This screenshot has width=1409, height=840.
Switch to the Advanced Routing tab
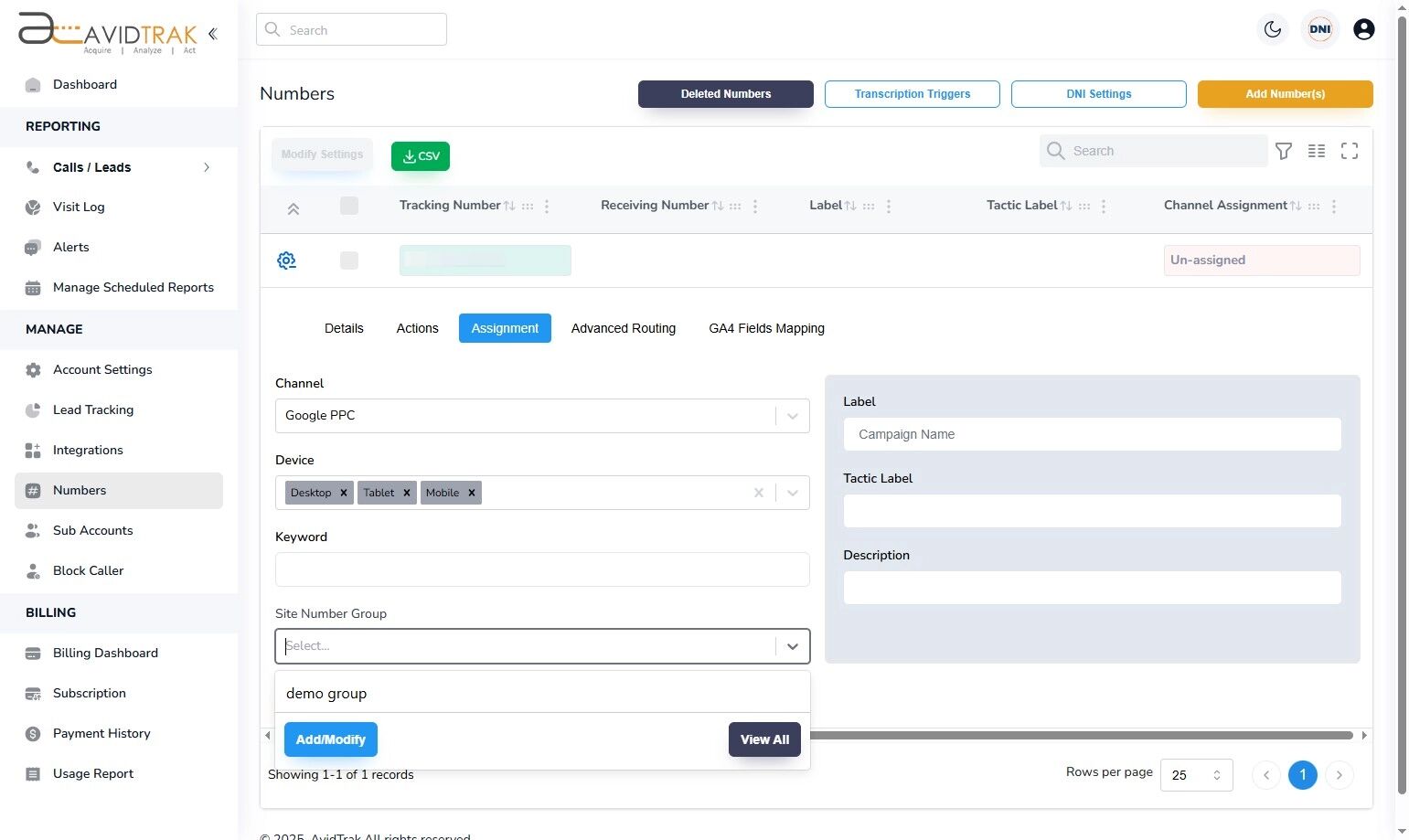click(623, 328)
